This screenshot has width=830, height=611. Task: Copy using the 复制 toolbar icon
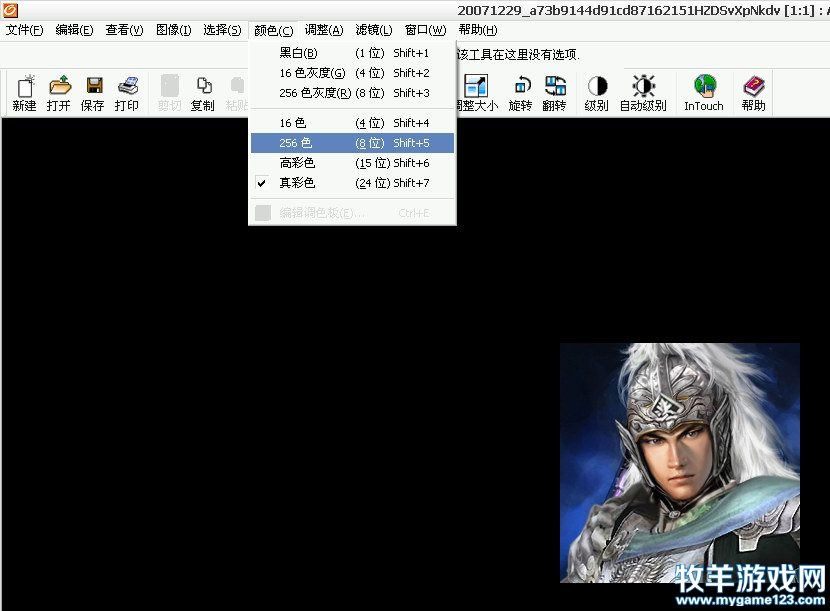(x=203, y=93)
